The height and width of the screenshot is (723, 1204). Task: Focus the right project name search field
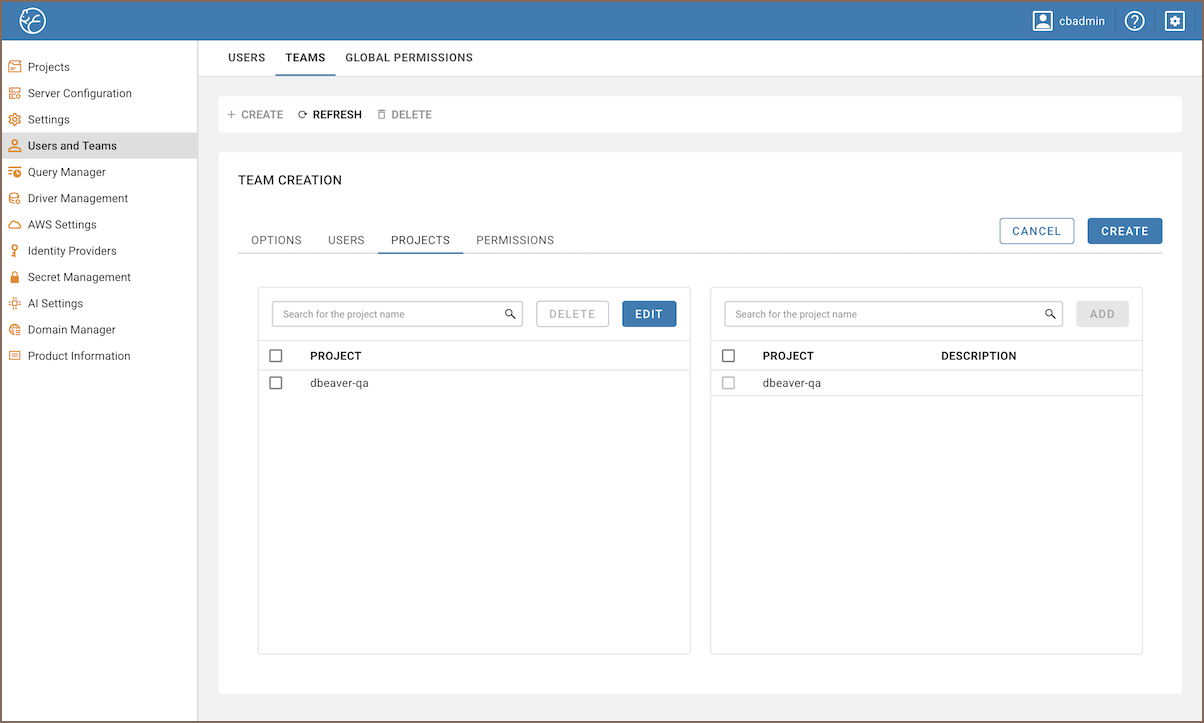tap(885, 314)
